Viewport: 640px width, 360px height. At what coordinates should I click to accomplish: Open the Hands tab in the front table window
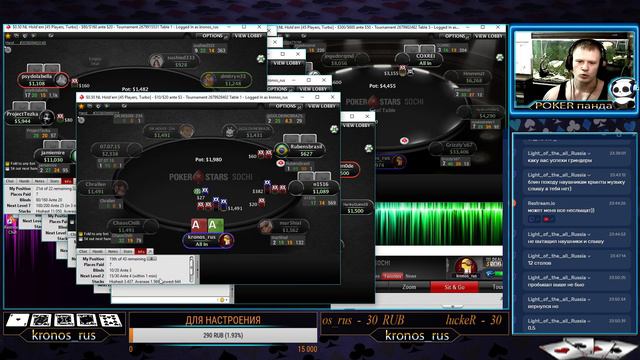97,251
